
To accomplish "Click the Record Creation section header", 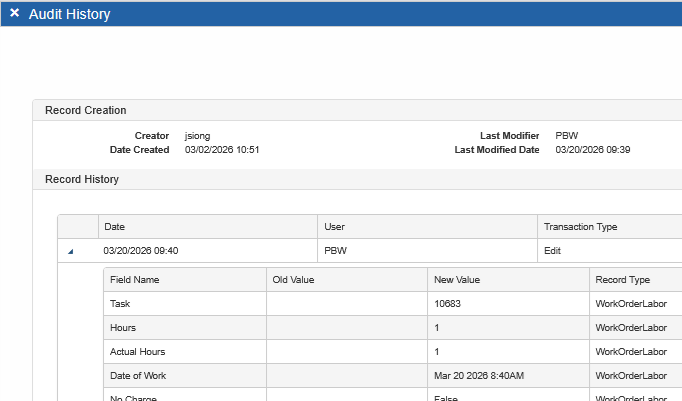I will click(85, 110).
